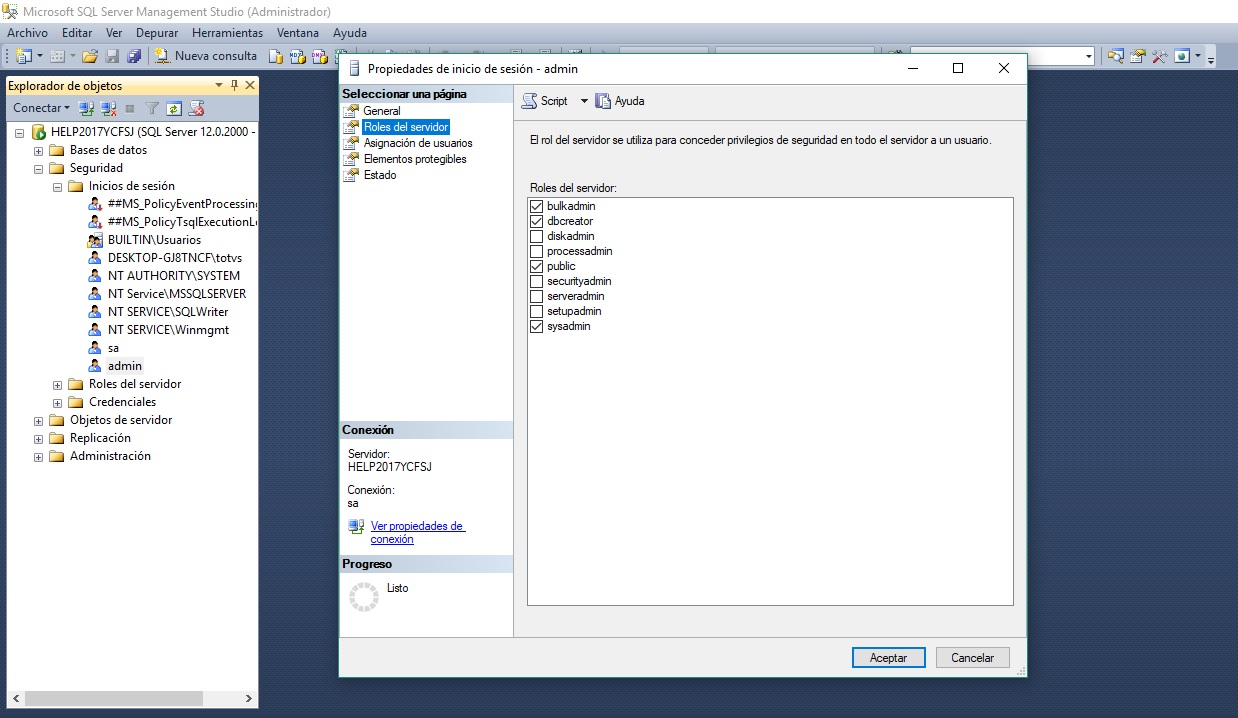This screenshot has width=1238, height=718.
Task: Open the Herramientas menu
Action: point(227,33)
